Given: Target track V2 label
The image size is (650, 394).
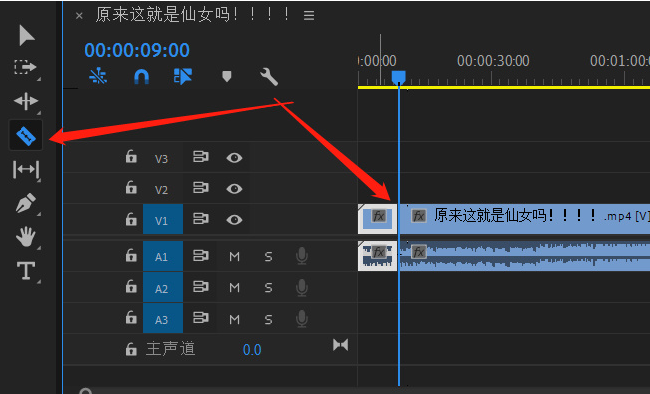Looking at the screenshot, I should click(161, 190).
